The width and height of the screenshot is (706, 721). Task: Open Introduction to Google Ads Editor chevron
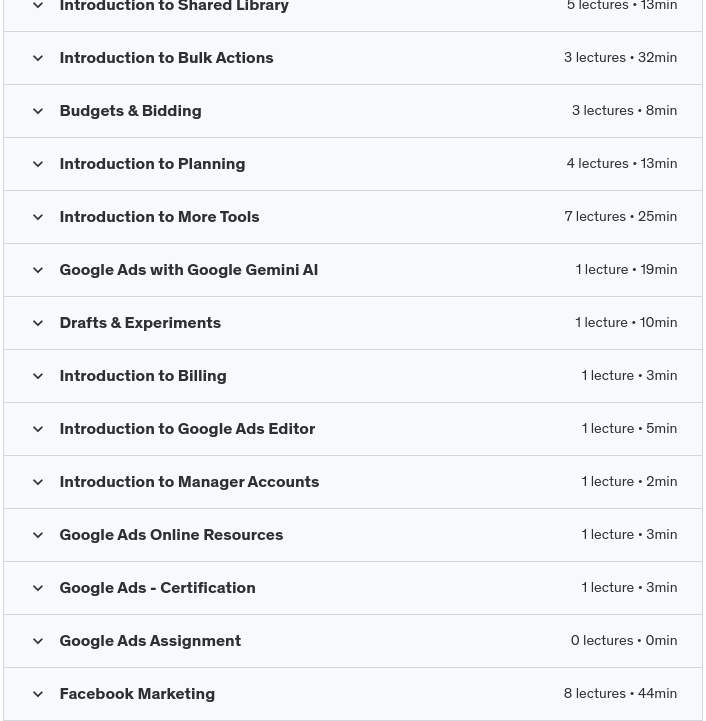(38, 429)
